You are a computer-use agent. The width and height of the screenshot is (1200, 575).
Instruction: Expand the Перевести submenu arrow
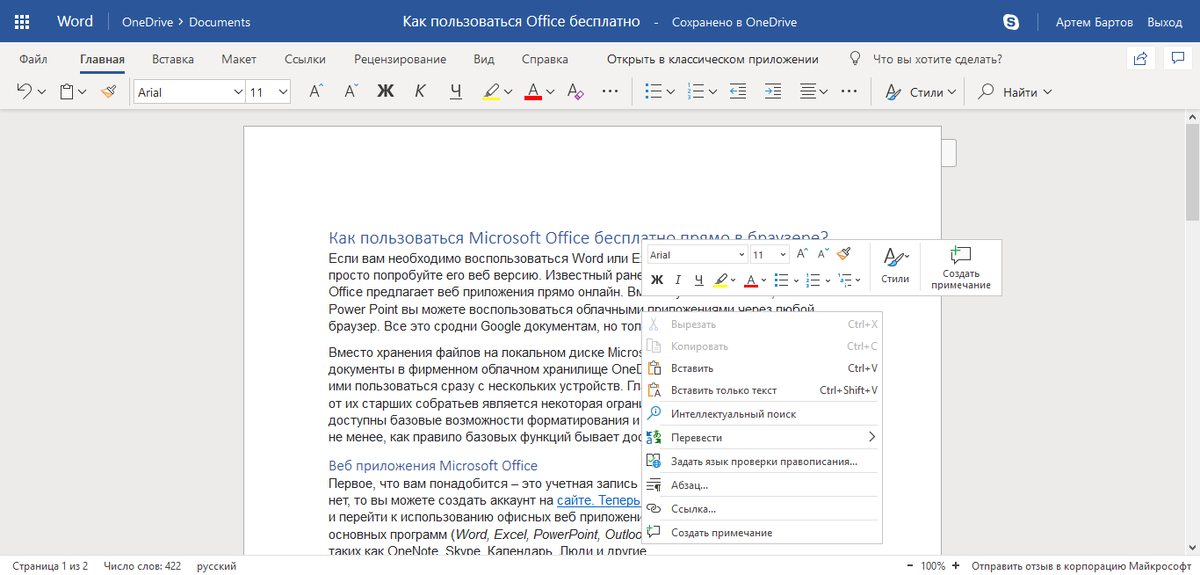click(x=871, y=437)
